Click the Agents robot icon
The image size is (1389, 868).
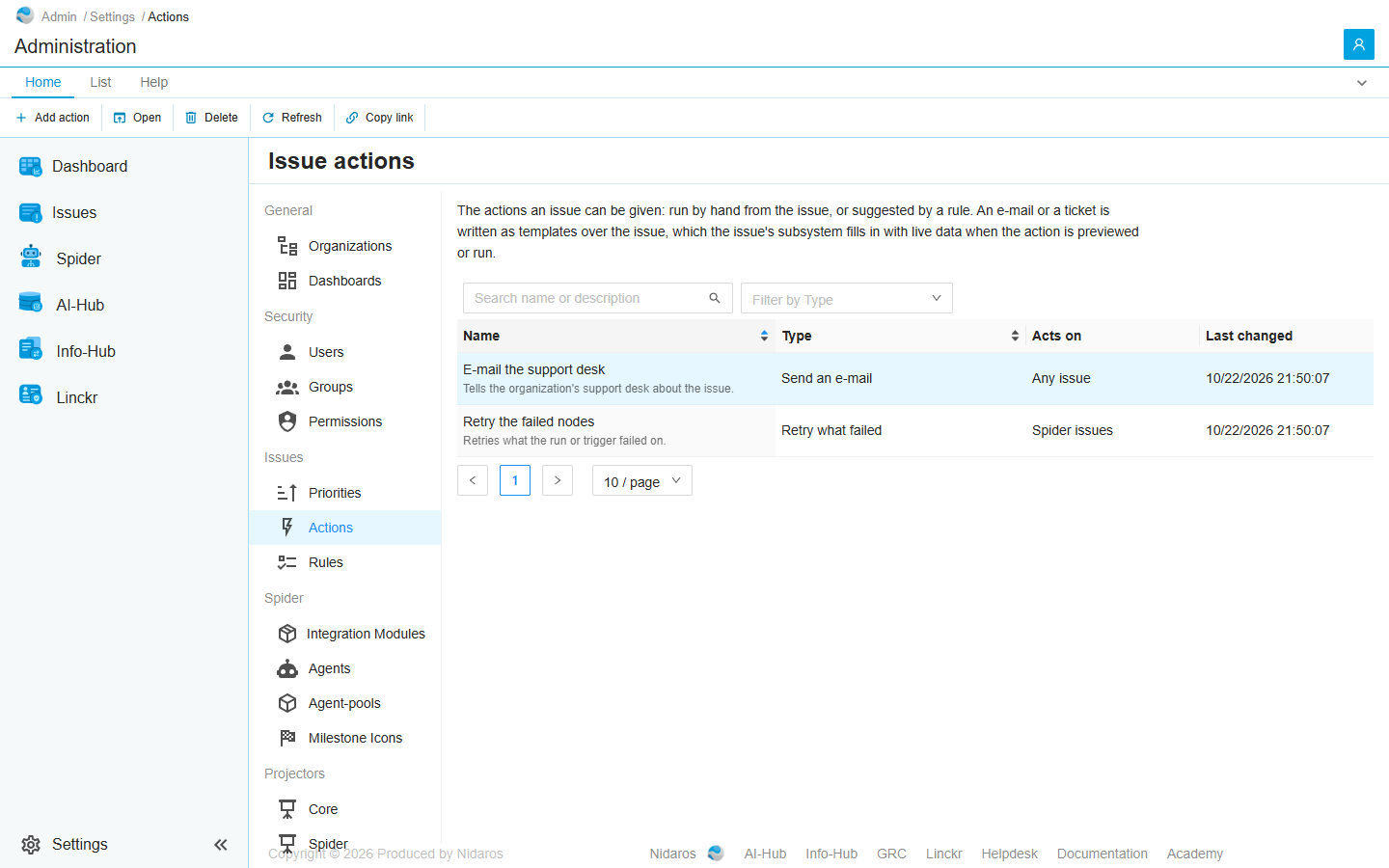287,668
